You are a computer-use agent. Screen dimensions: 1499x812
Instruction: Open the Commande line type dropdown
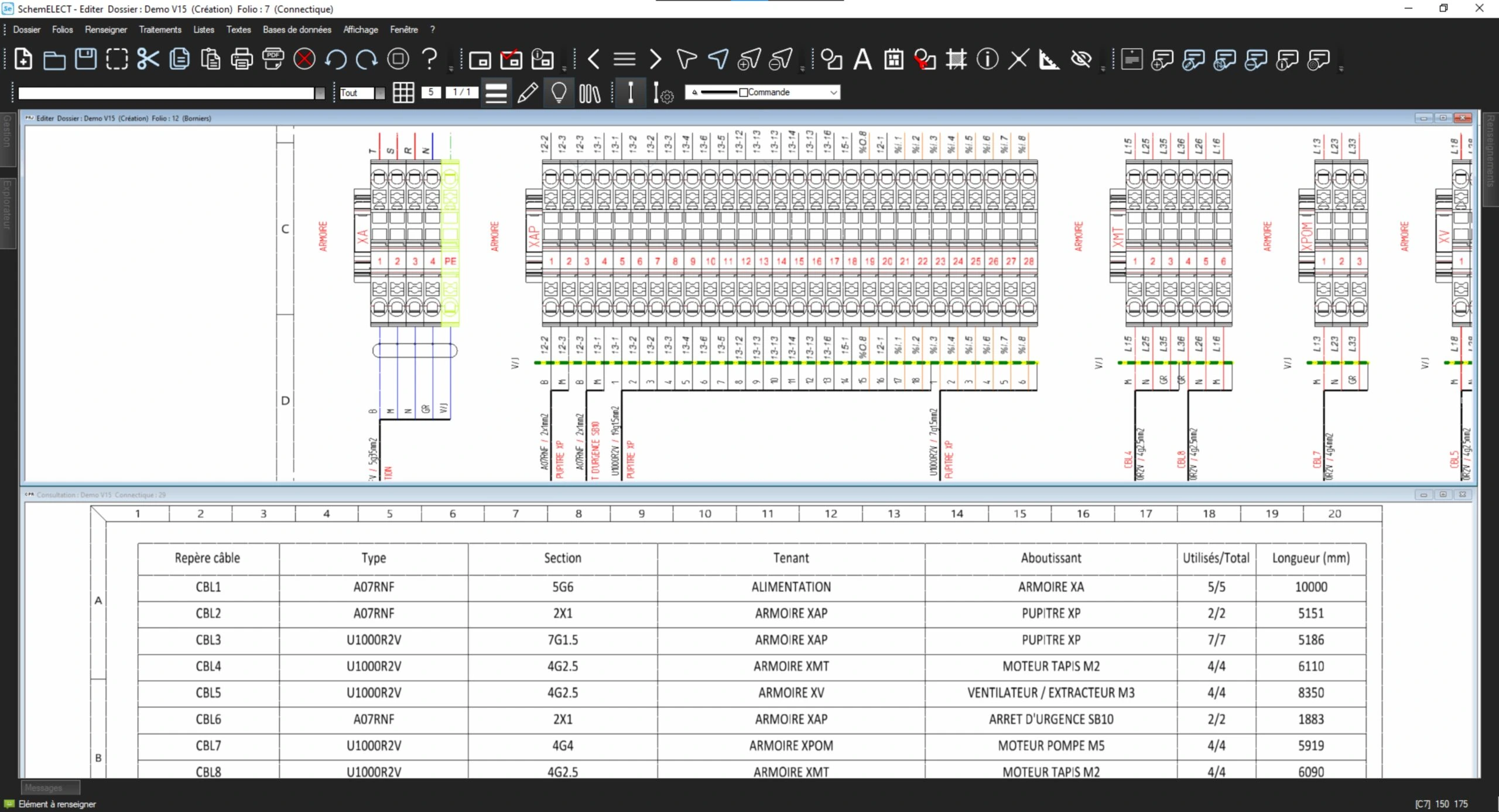pos(833,92)
